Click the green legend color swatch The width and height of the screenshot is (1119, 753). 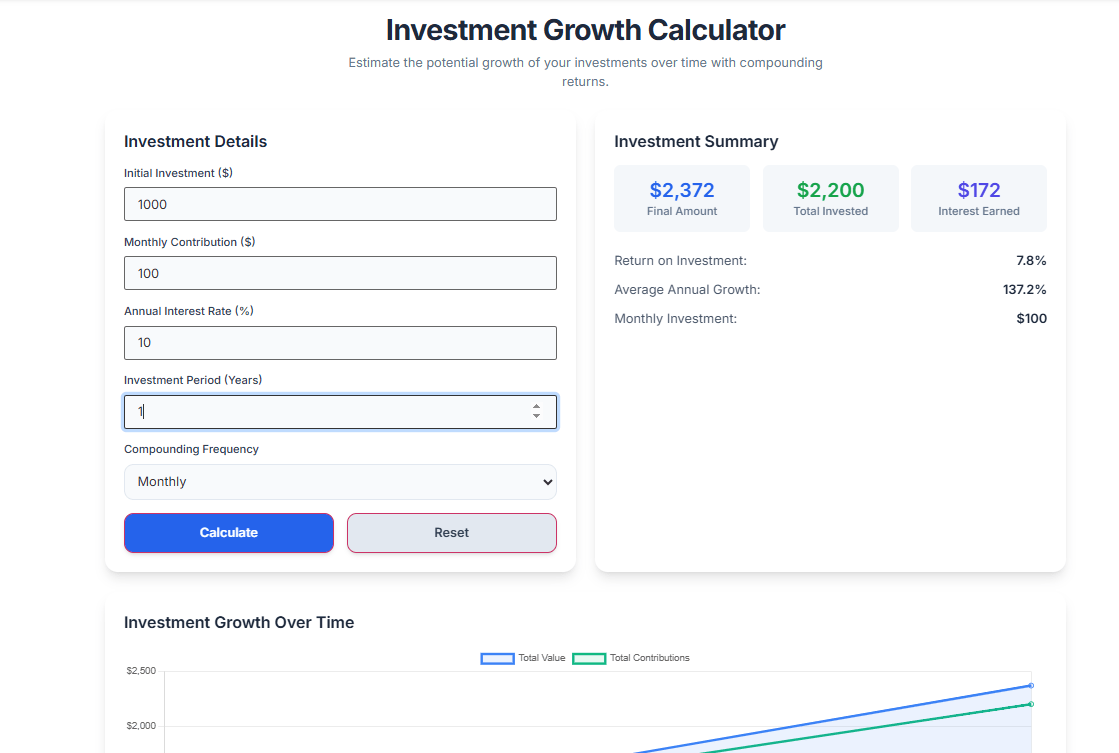click(590, 658)
